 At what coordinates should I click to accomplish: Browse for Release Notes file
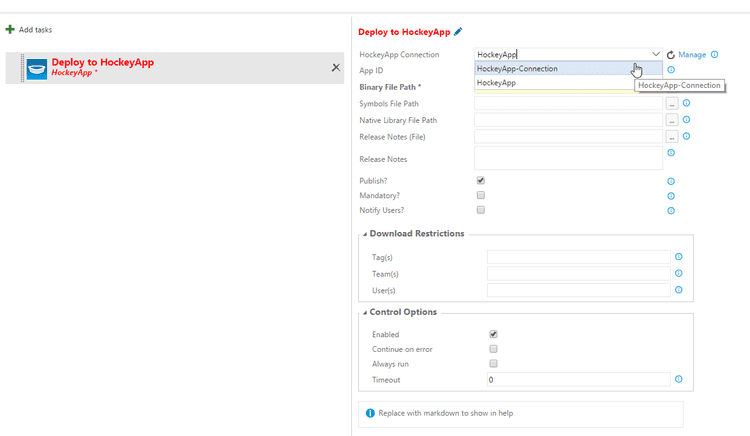pyautogui.click(x=672, y=137)
